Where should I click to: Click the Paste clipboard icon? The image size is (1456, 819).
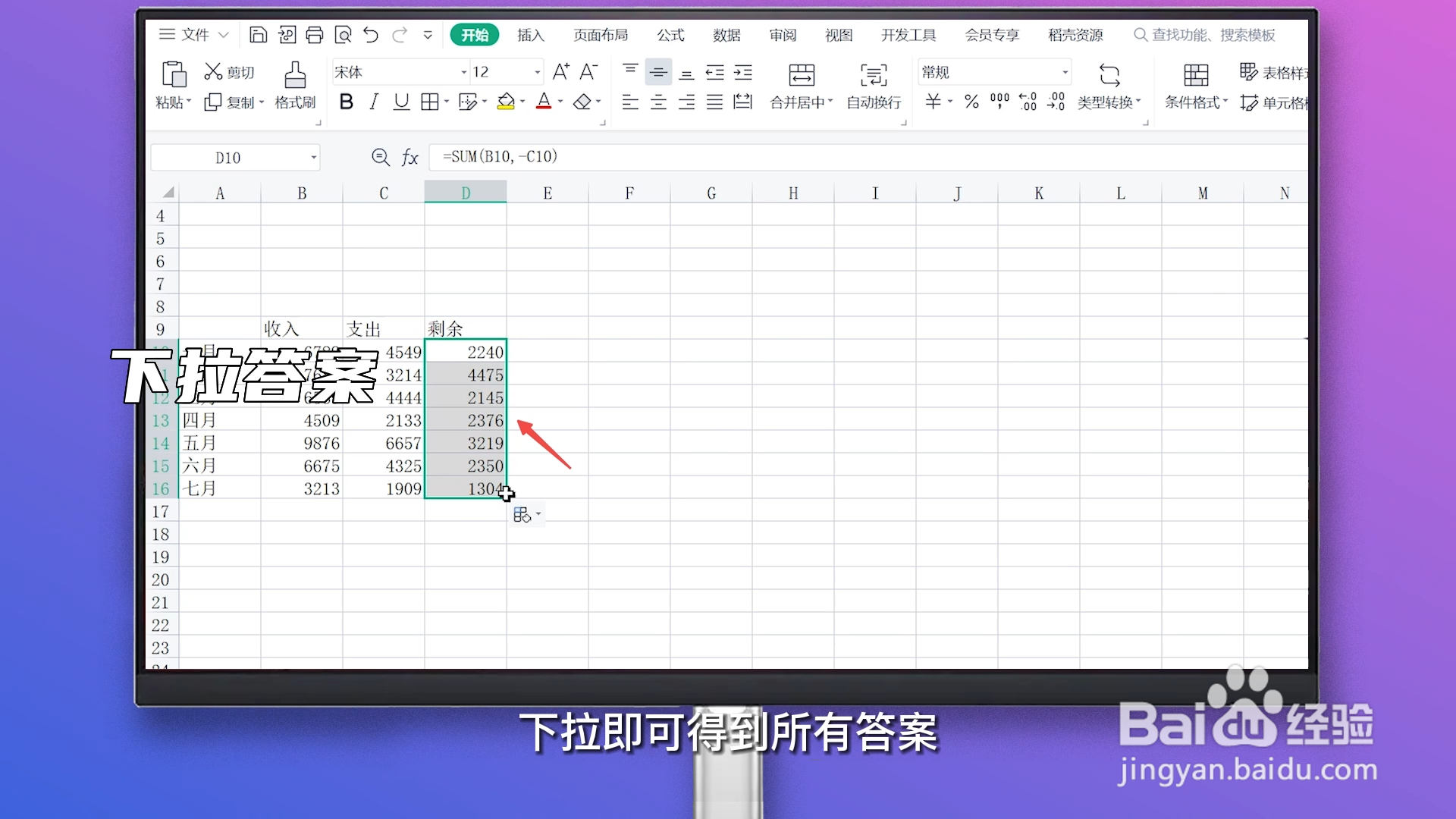(x=174, y=74)
